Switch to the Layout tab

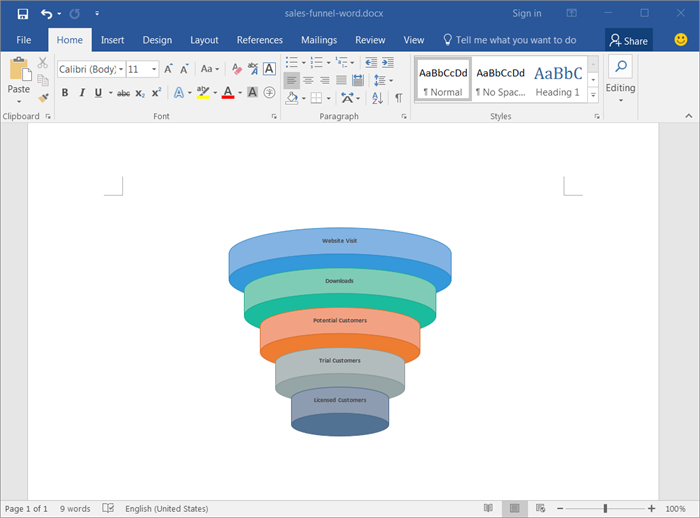coord(204,40)
